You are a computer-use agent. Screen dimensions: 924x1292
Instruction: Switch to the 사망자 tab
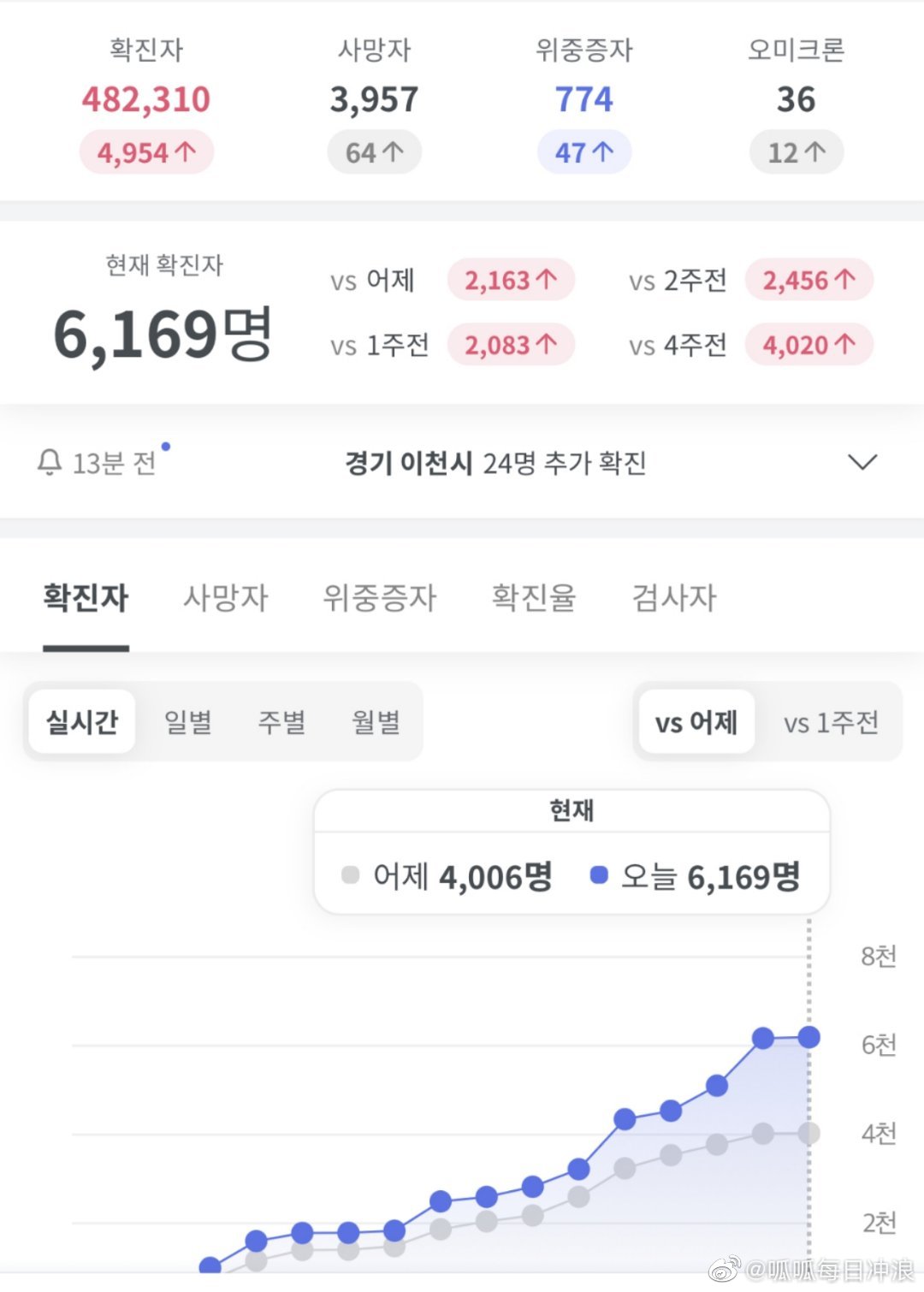coord(226,597)
